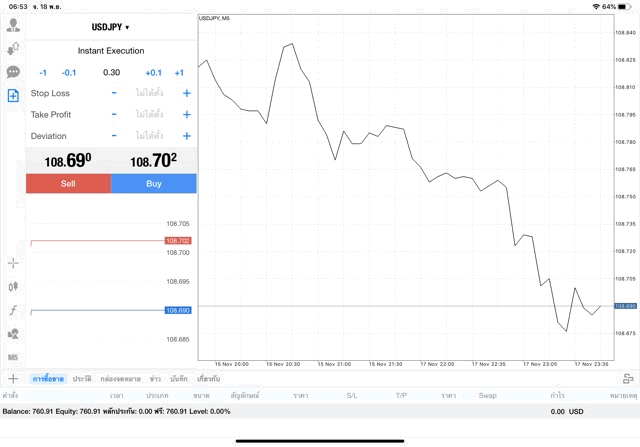The image size is (640, 447).
Task: Select the new order document icon
Action: [x=13, y=96]
